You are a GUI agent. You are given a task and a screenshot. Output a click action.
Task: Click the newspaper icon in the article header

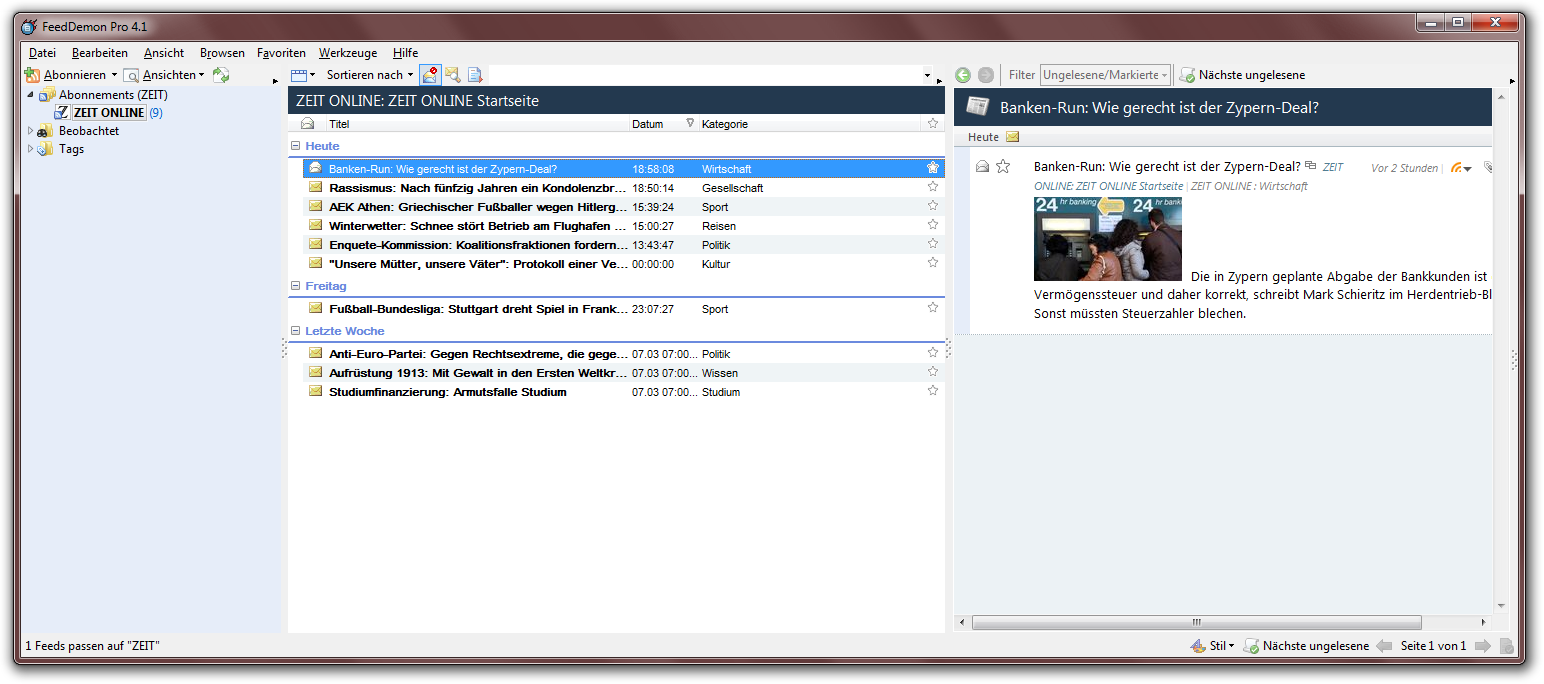(977, 108)
